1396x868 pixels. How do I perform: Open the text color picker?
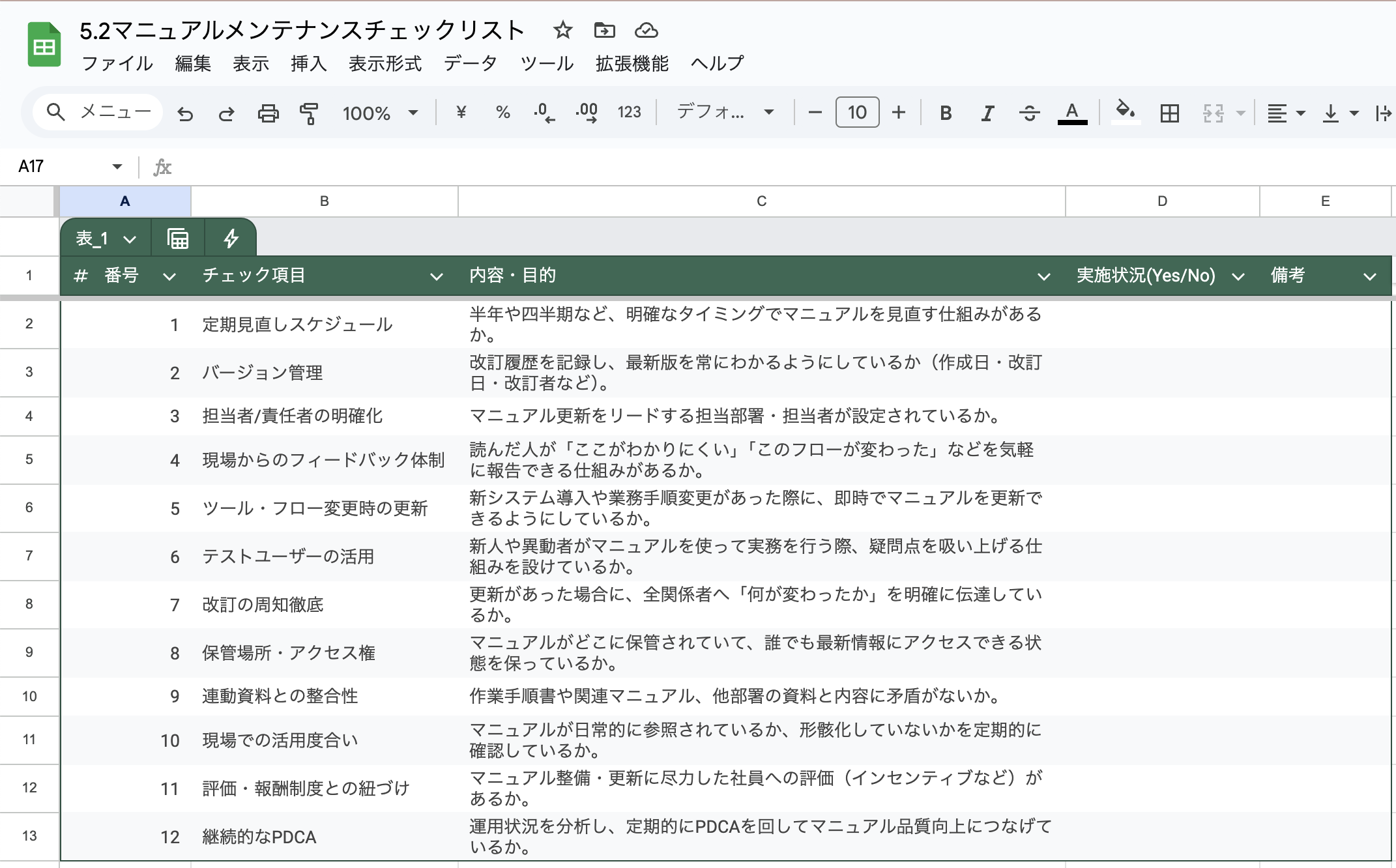point(1072,112)
